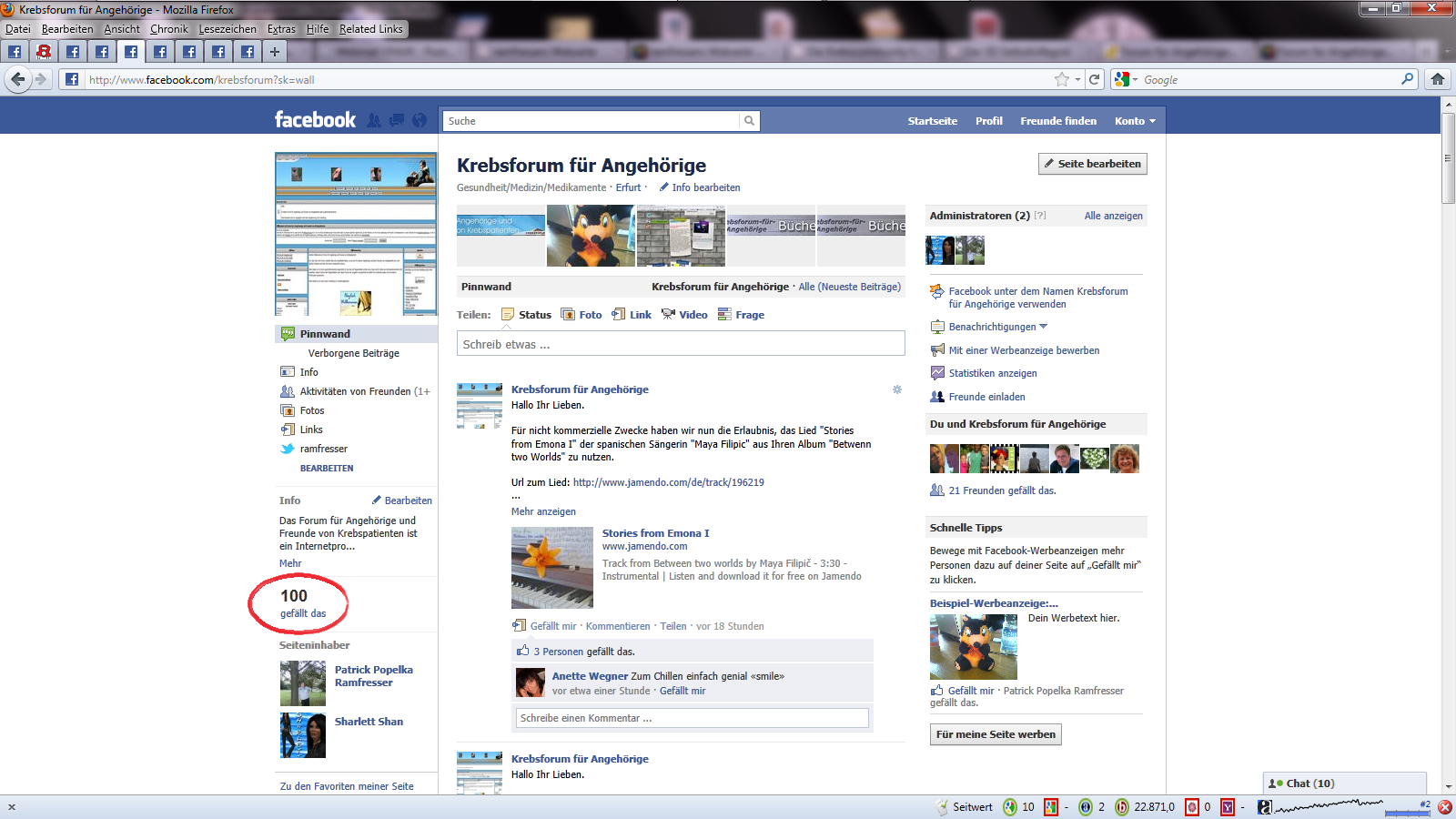1456x819 pixels.
Task: Open Facebook notifications globe icon
Action: point(420,120)
